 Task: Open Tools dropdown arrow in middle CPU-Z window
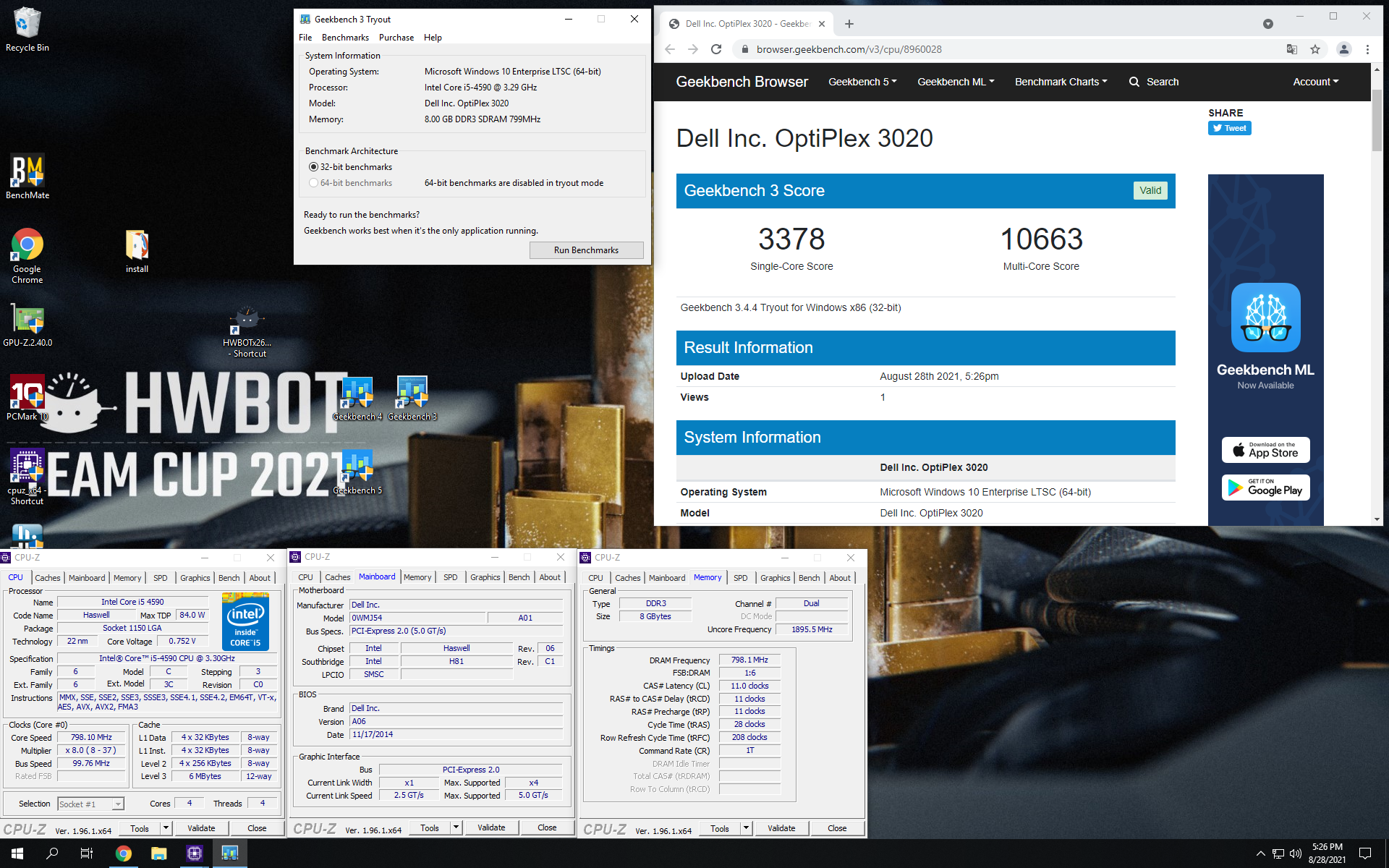[x=456, y=827]
